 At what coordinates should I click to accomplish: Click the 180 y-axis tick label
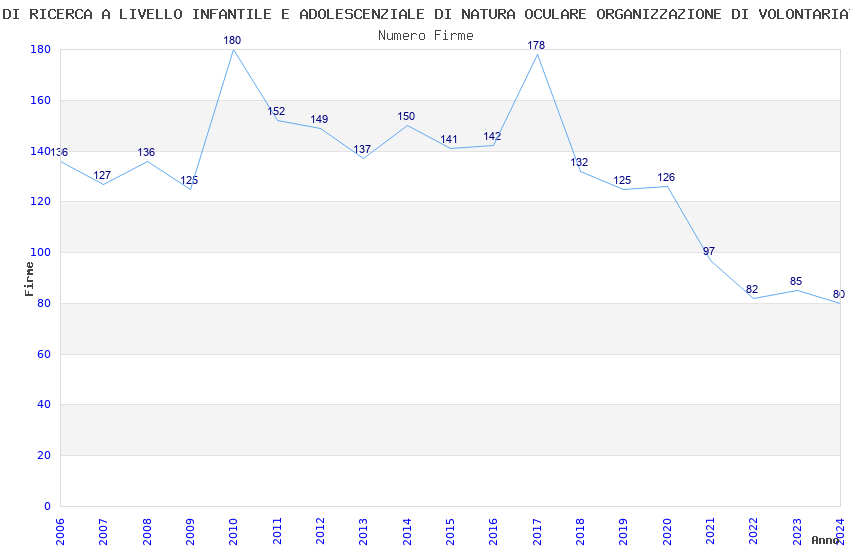(40, 49)
